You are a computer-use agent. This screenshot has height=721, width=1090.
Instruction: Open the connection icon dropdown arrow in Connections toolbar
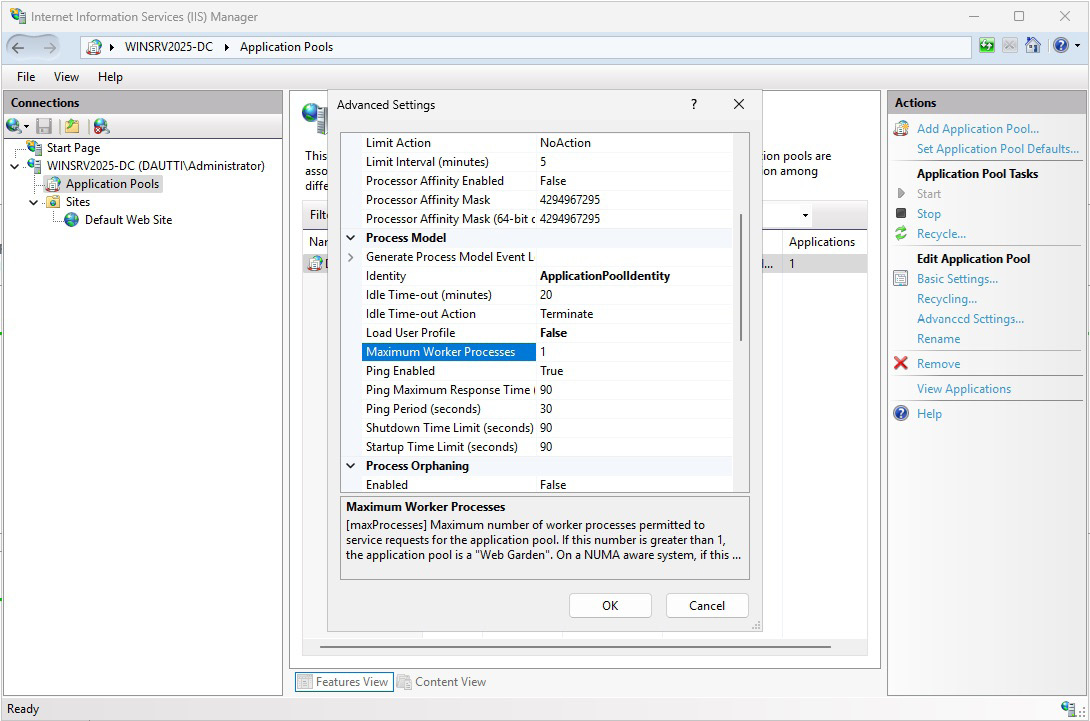coord(26,127)
